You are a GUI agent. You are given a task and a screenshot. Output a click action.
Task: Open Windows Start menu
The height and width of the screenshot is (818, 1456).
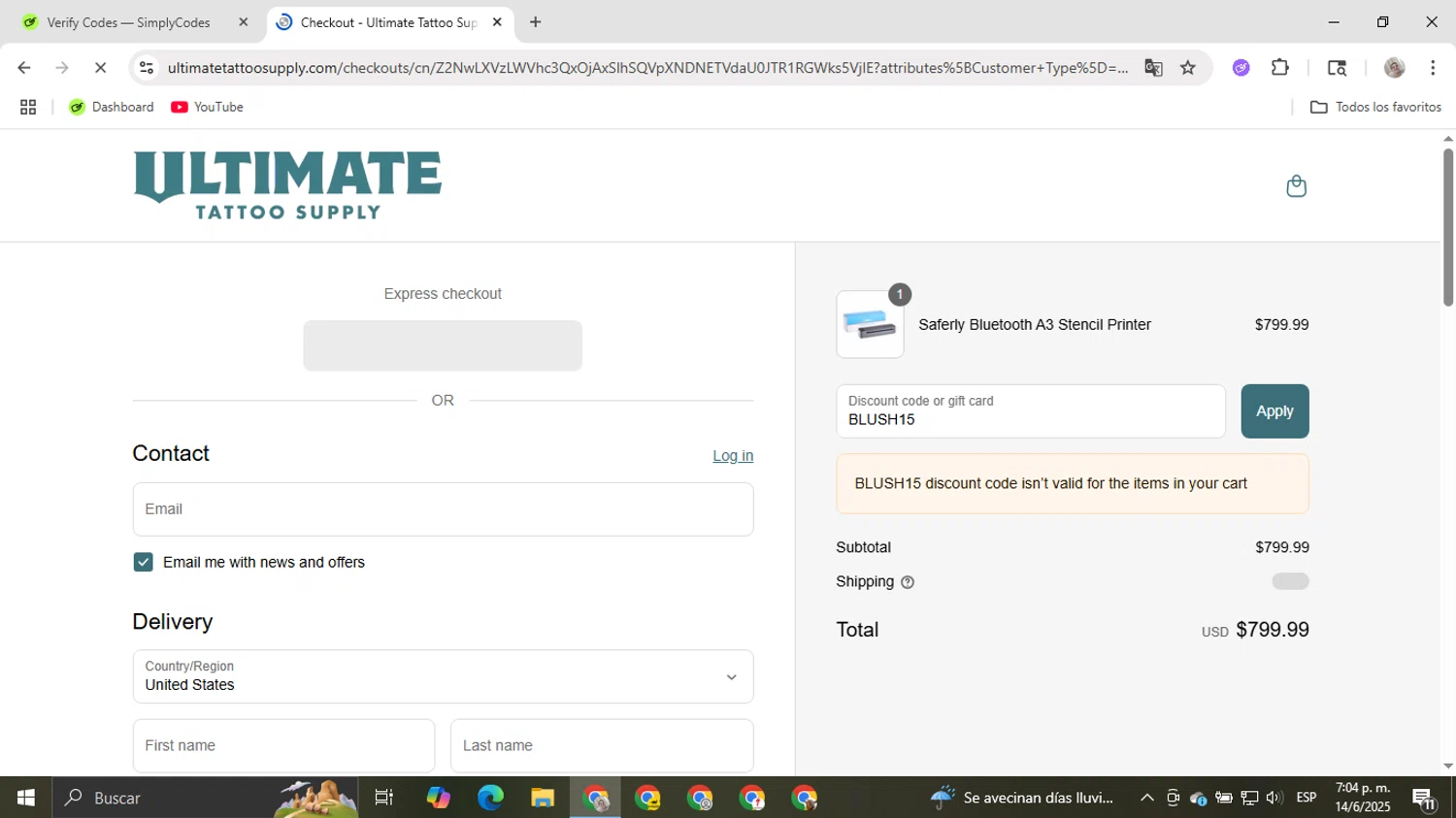click(x=26, y=798)
